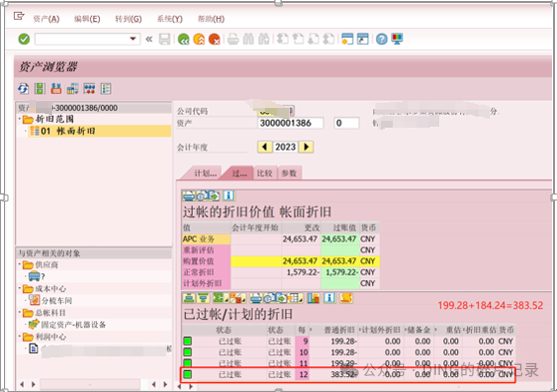
Task: Click the bar chart simulation icon in application toolbar
Action: (x=72, y=88)
